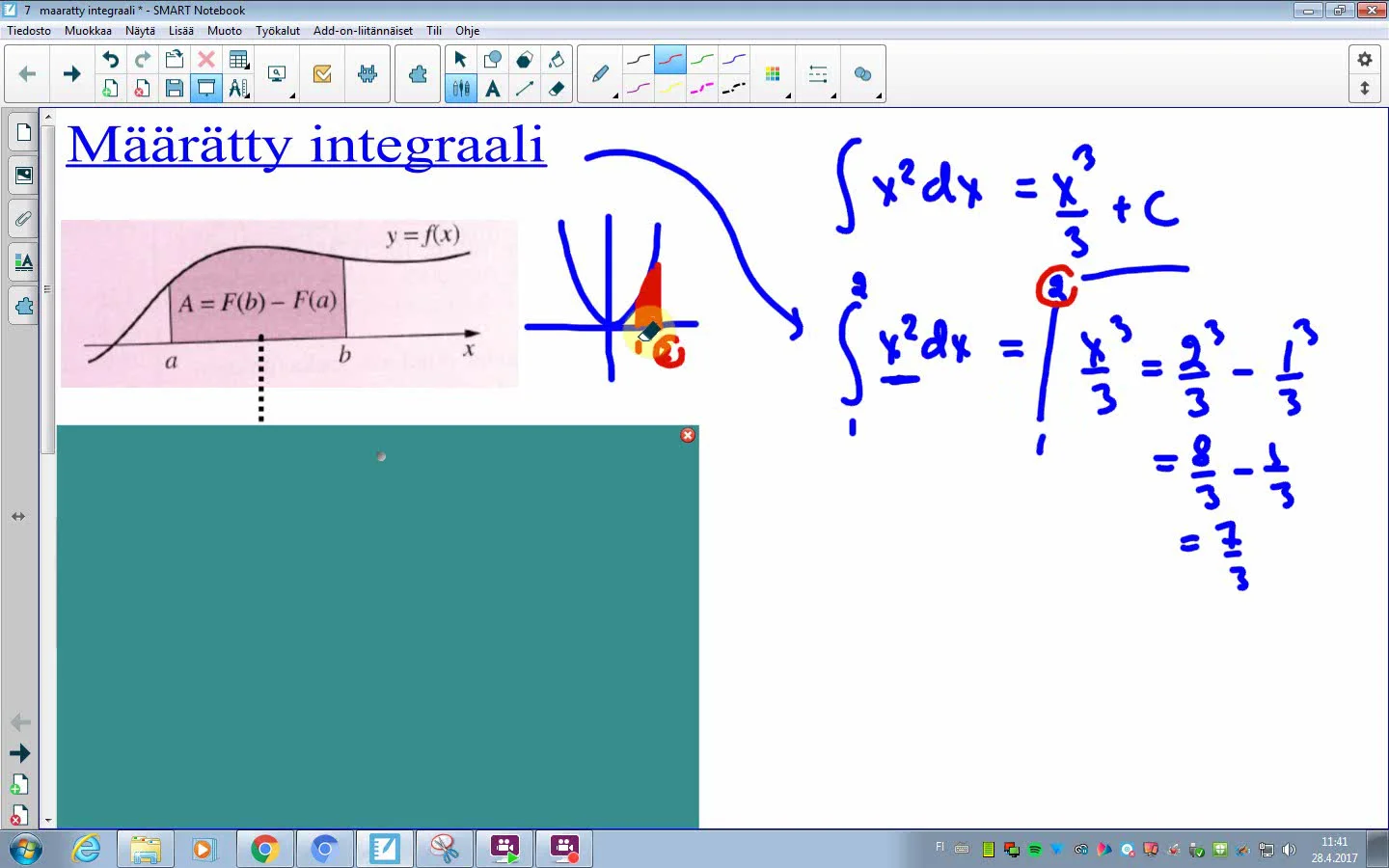The image size is (1389, 868).
Task: Choose the magenta dashed pen style
Action: click(702, 89)
